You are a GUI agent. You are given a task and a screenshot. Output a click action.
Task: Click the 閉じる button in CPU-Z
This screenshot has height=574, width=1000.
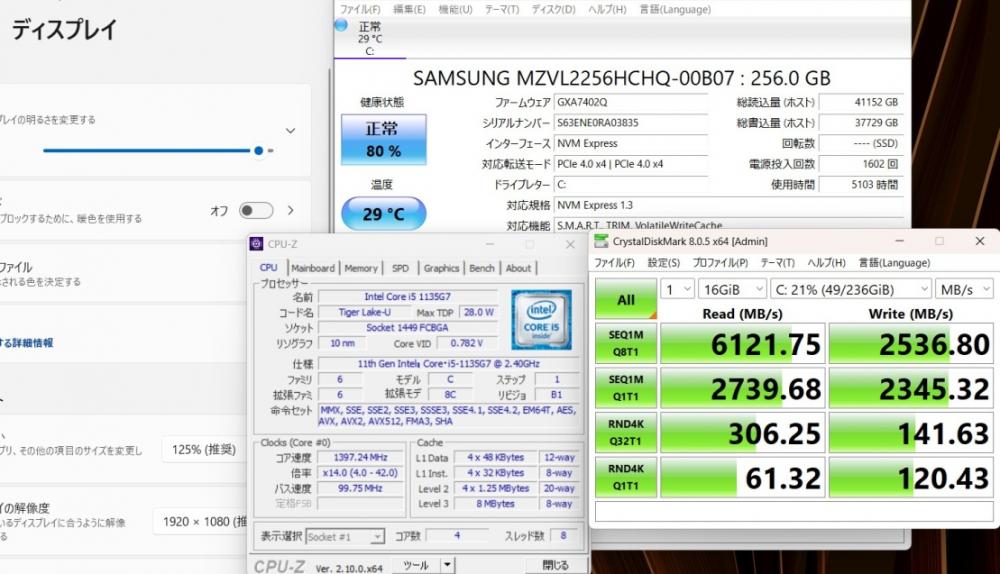click(555, 565)
